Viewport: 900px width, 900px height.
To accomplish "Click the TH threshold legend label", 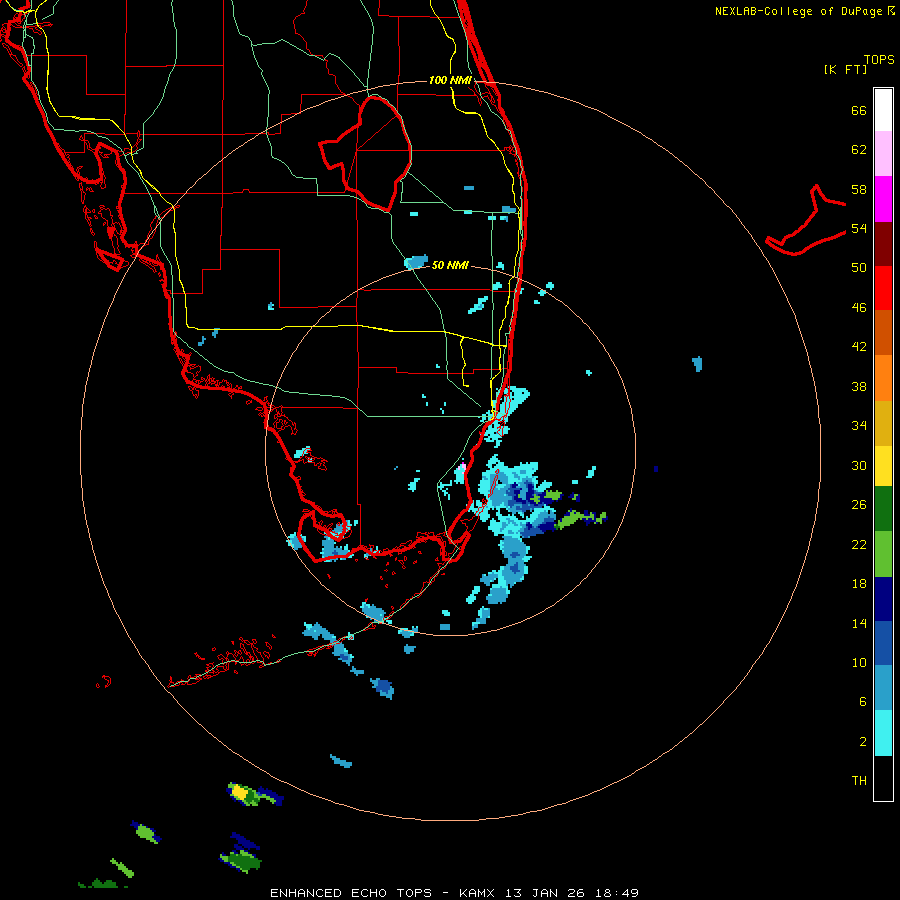I will tap(859, 781).
